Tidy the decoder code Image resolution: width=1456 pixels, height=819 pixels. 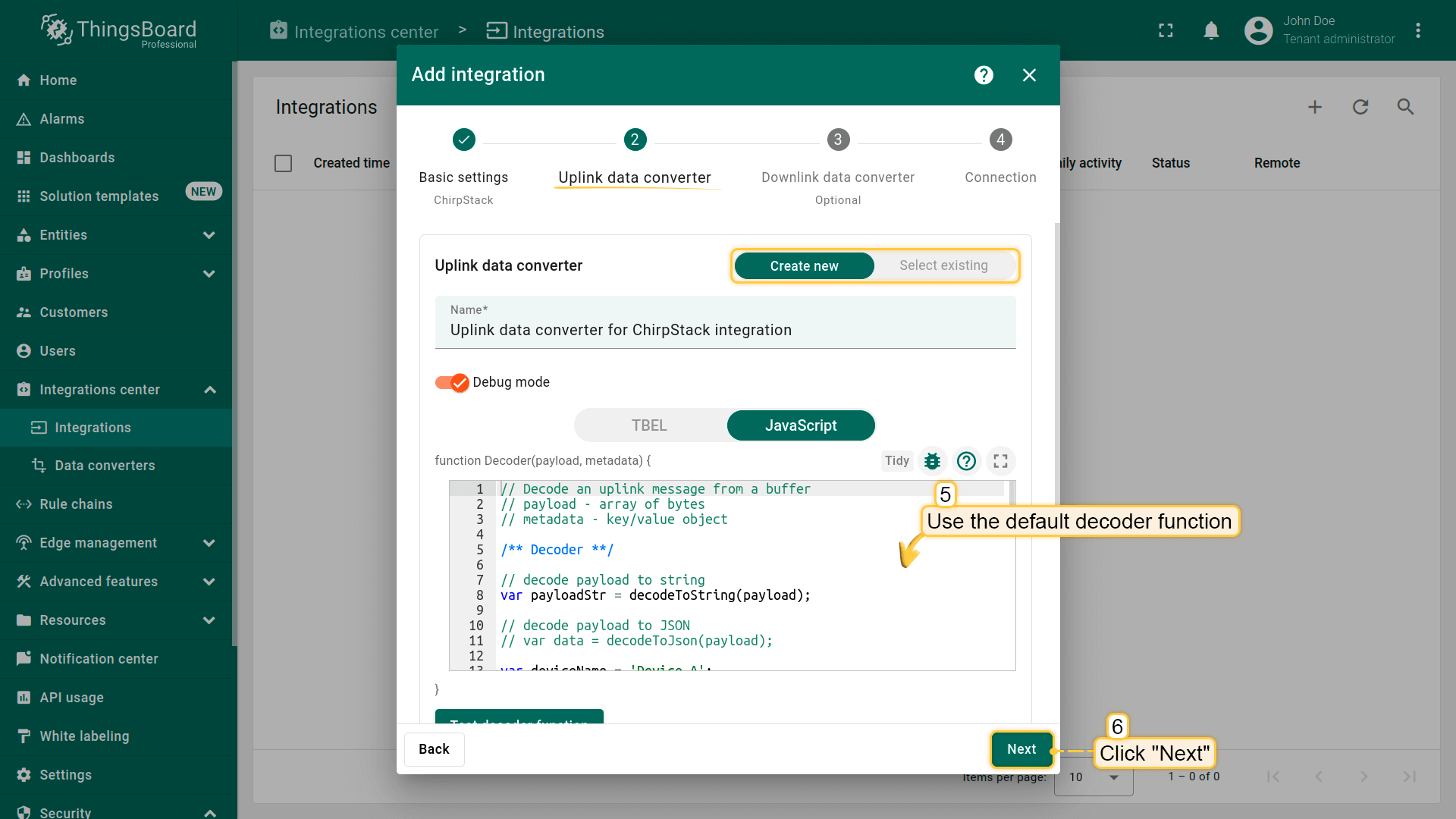[x=896, y=461]
